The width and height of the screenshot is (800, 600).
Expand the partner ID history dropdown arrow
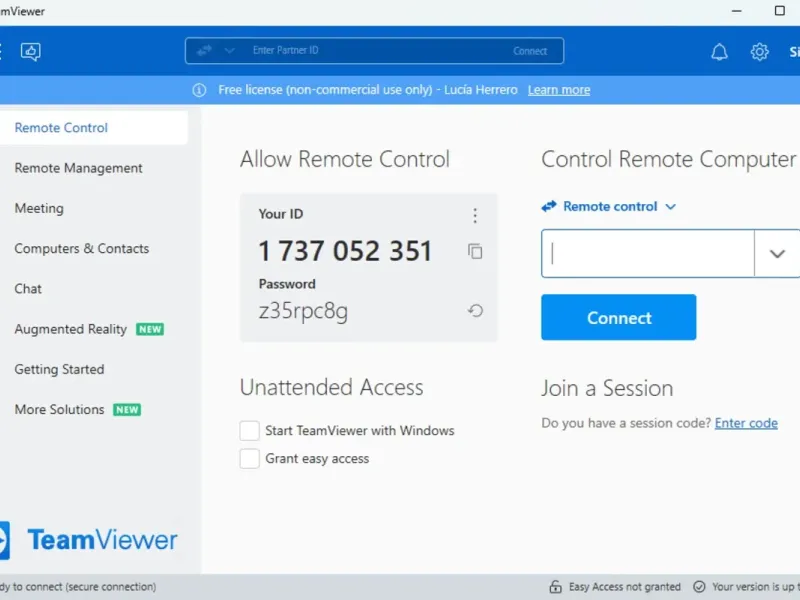click(x=777, y=254)
